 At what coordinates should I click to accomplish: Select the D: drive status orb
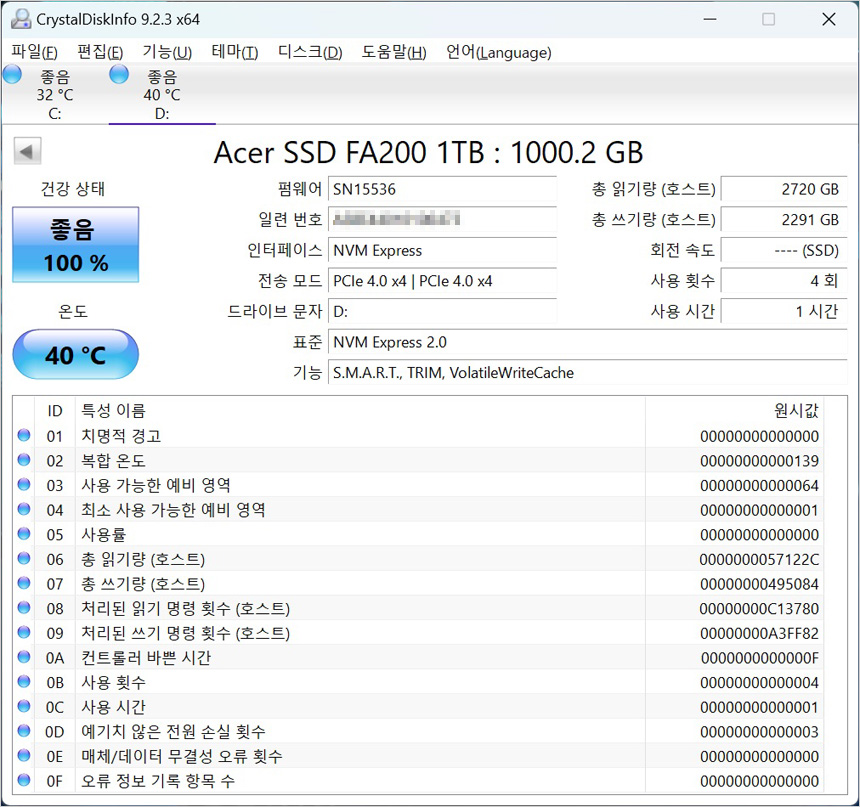(x=119, y=75)
